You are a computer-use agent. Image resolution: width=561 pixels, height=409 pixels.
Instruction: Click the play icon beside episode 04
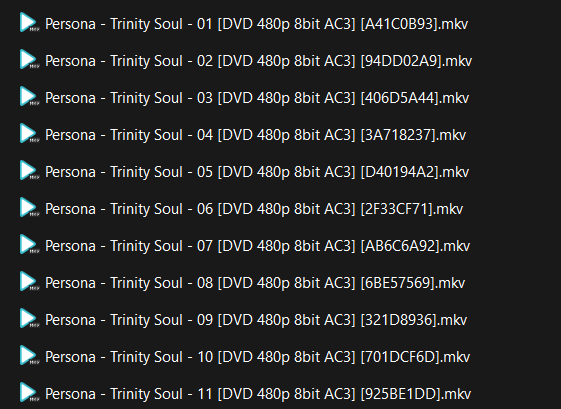click(29, 134)
